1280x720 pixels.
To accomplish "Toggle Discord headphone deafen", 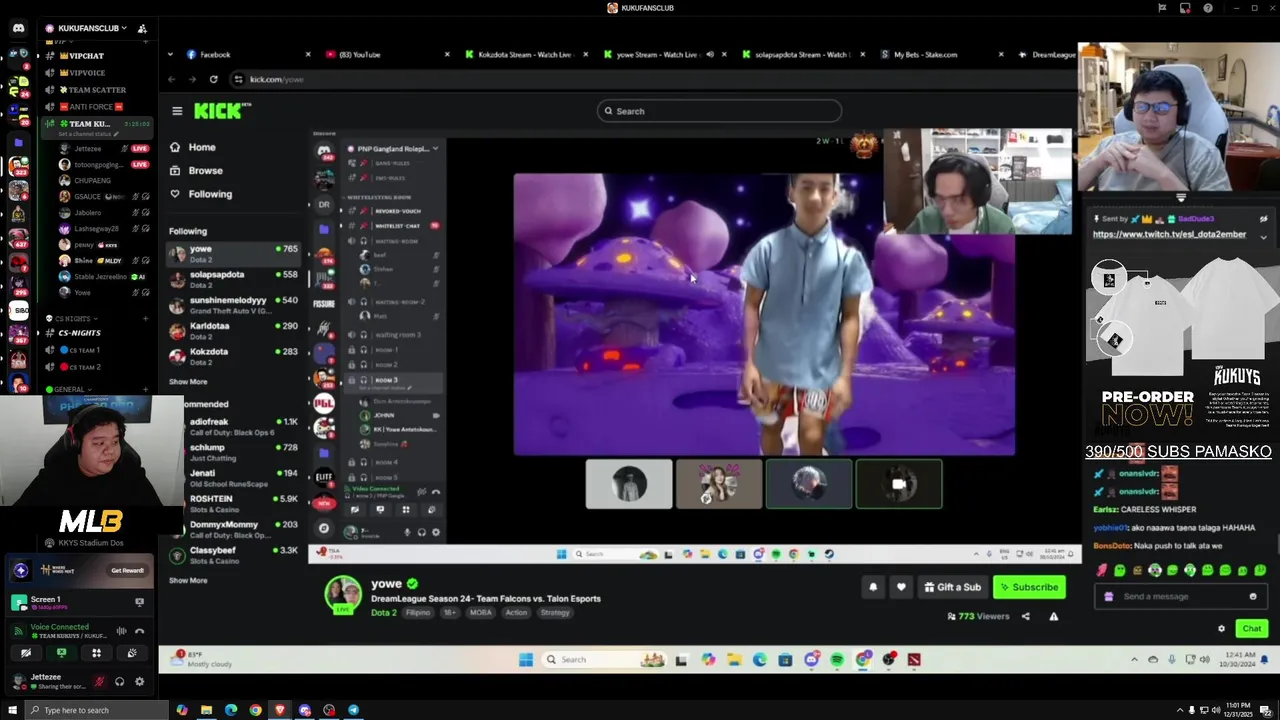I will click(x=119, y=682).
